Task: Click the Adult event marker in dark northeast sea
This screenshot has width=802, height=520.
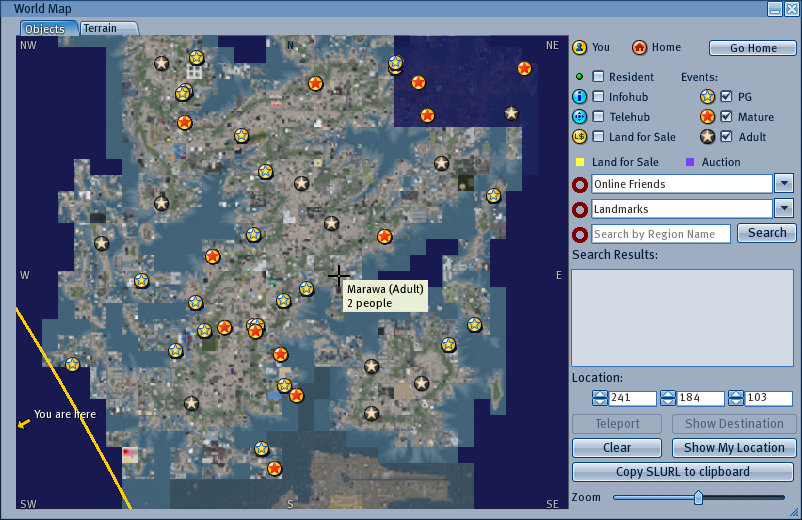Action: tap(511, 114)
